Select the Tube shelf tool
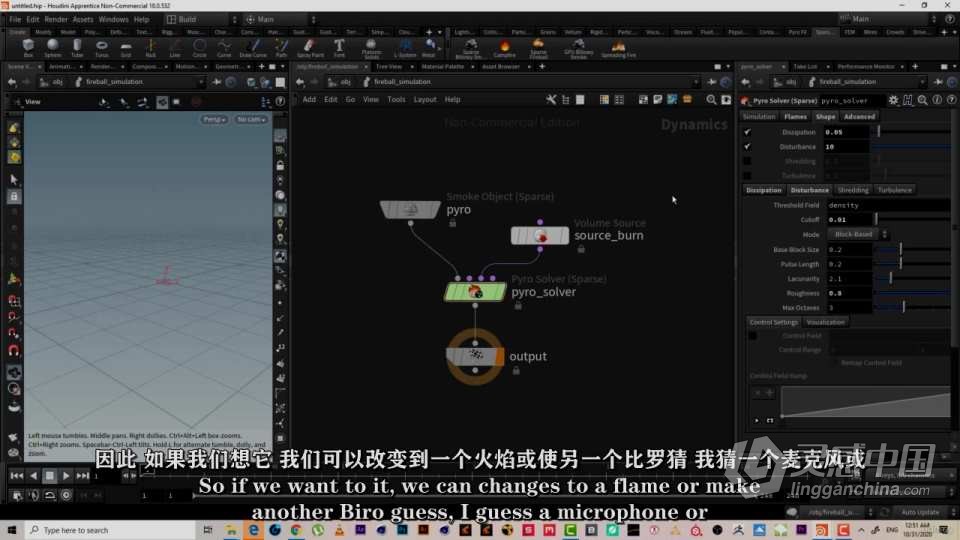Viewport: 960px width, 540px height. click(x=77, y=48)
